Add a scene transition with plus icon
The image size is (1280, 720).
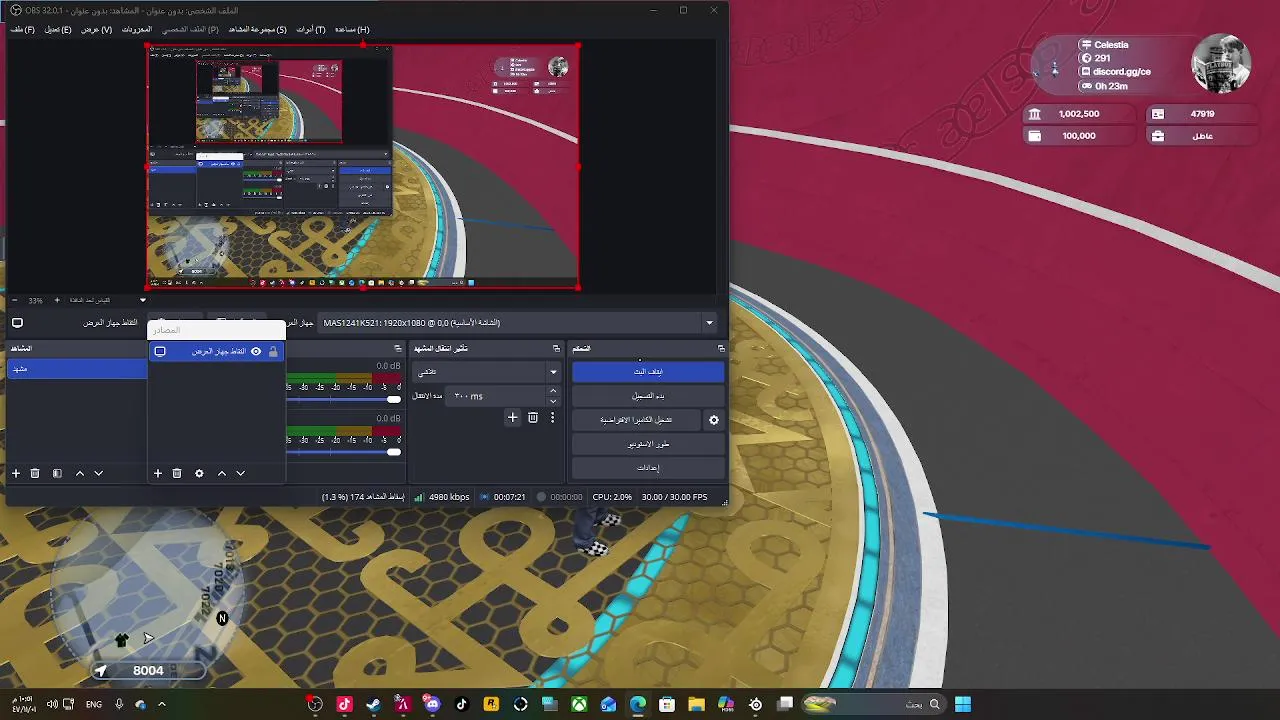click(x=513, y=417)
